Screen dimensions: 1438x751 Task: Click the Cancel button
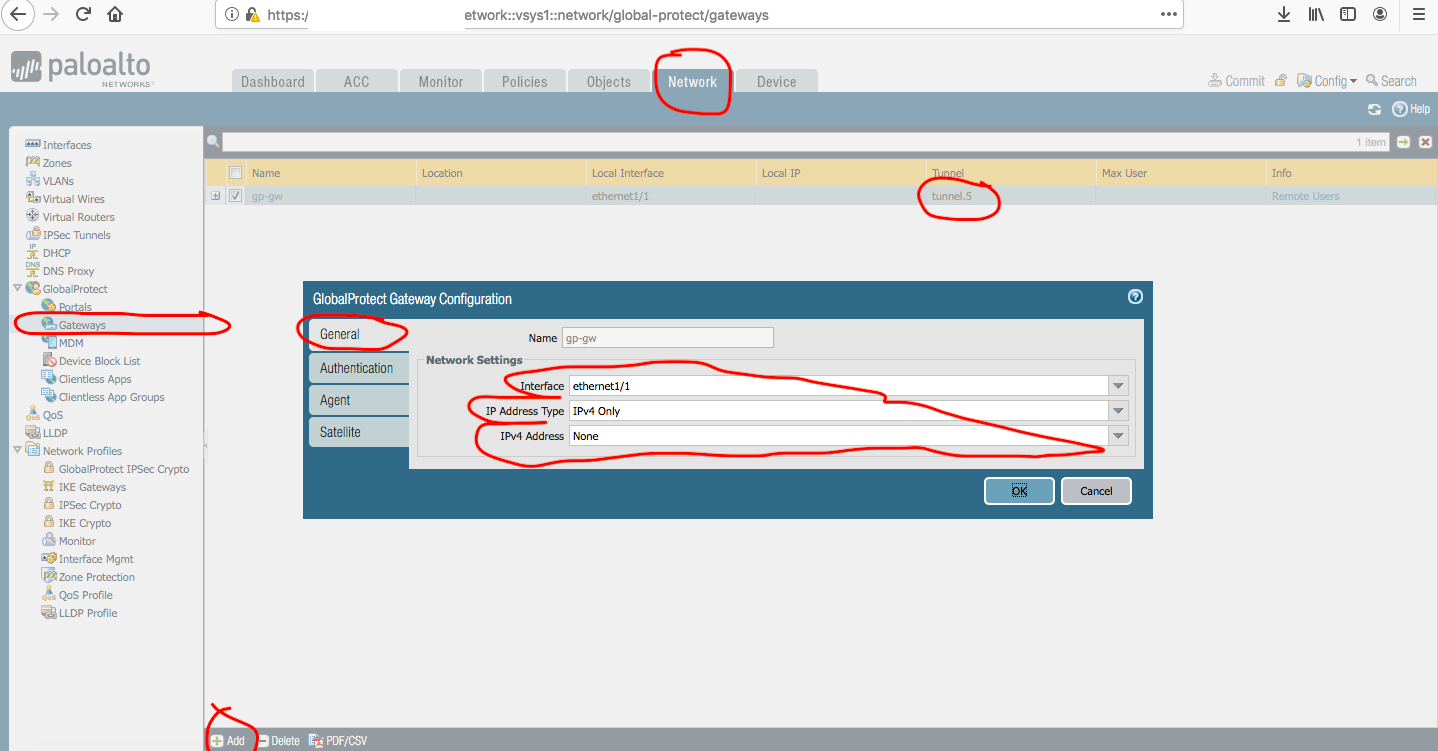point(1096,491)
